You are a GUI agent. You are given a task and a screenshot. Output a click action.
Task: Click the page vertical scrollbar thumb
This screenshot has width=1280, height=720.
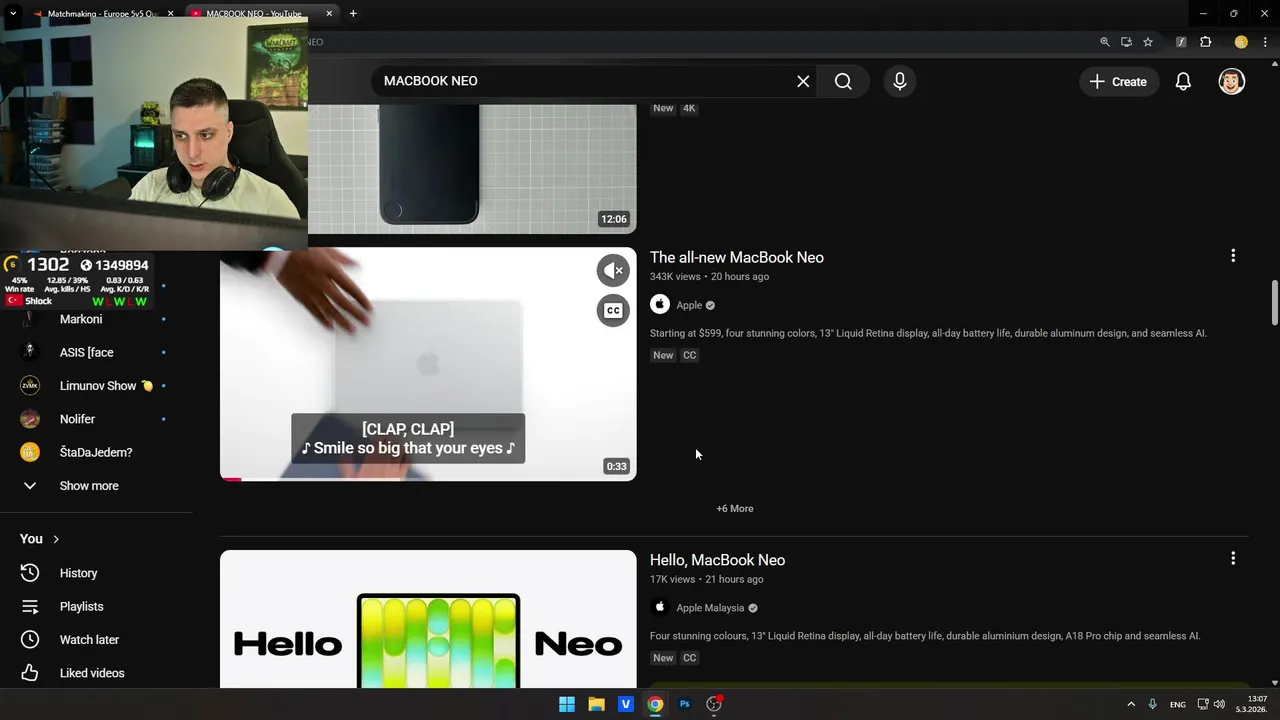[1274, 303]
